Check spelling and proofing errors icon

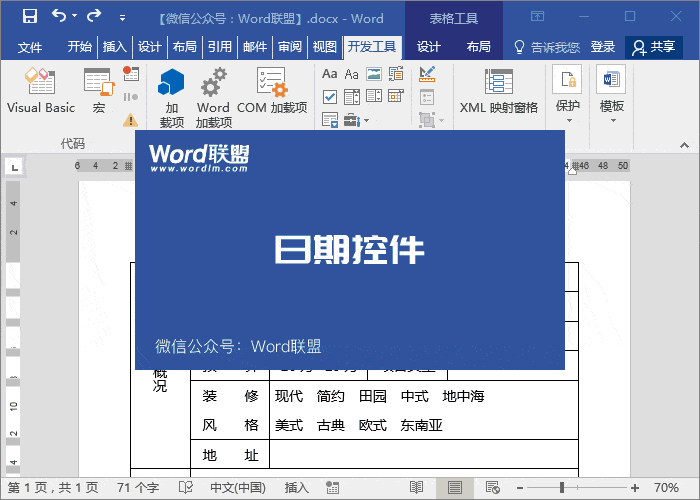186,488
